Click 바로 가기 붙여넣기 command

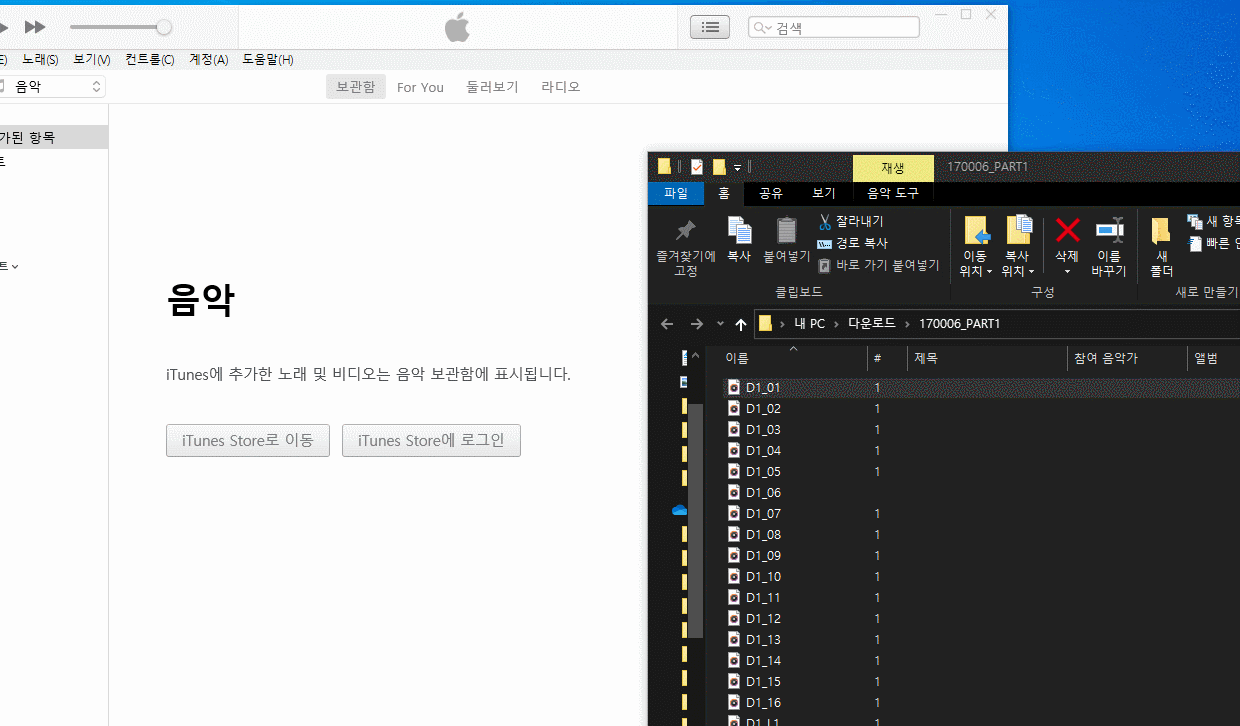coord(878,265)
